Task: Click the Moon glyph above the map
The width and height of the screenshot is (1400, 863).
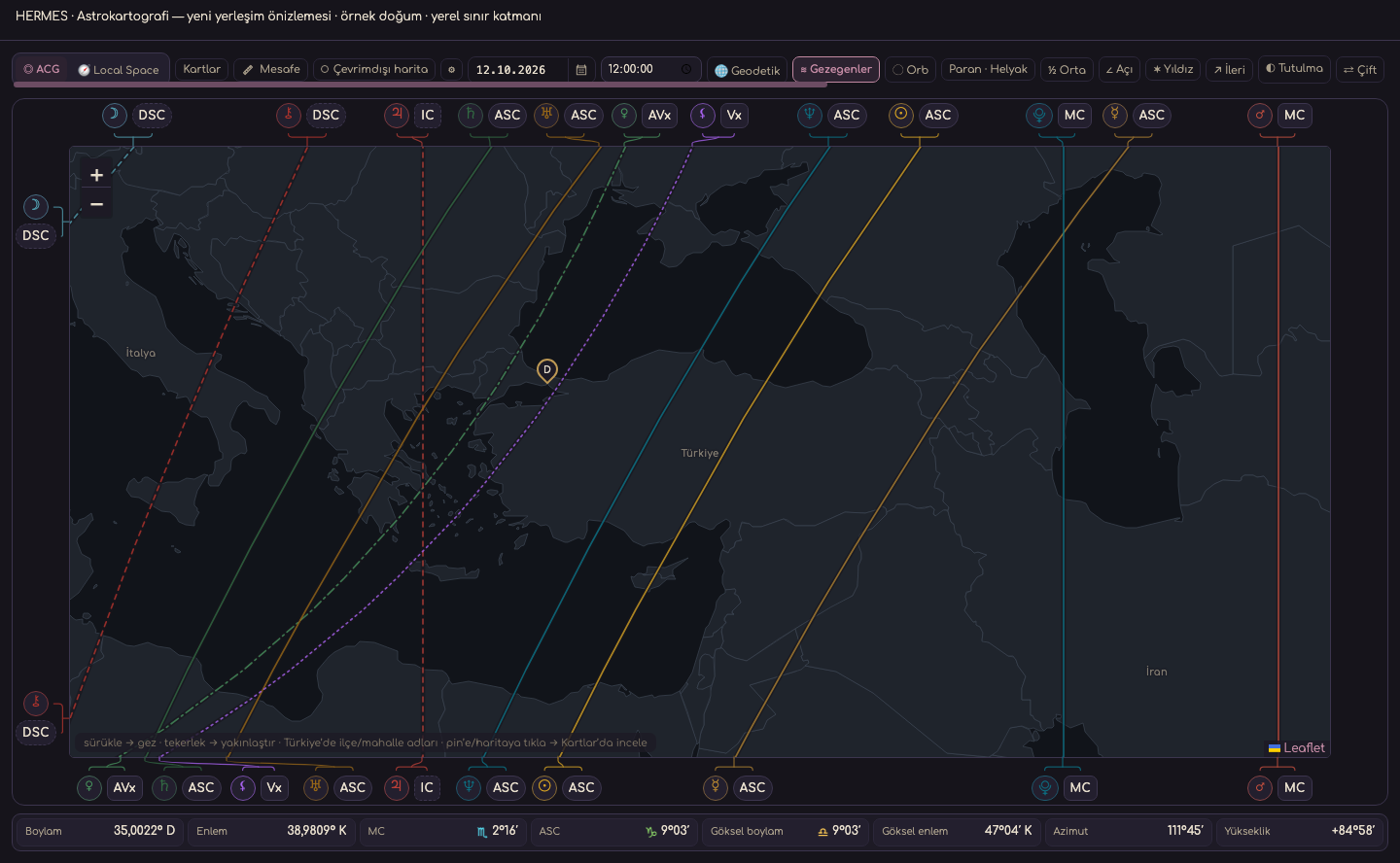Action: pyautogui.click(x=115, y=115)
